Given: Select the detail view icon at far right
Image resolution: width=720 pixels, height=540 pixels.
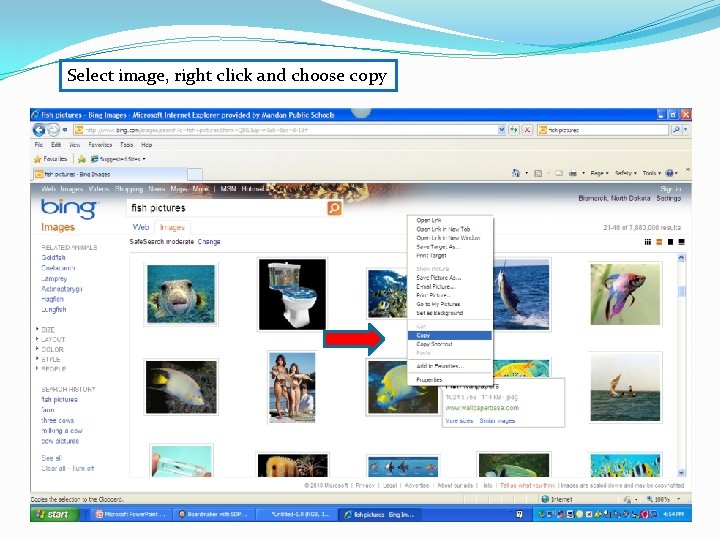Looking at the screenshot, I should [x=681, y=242].
